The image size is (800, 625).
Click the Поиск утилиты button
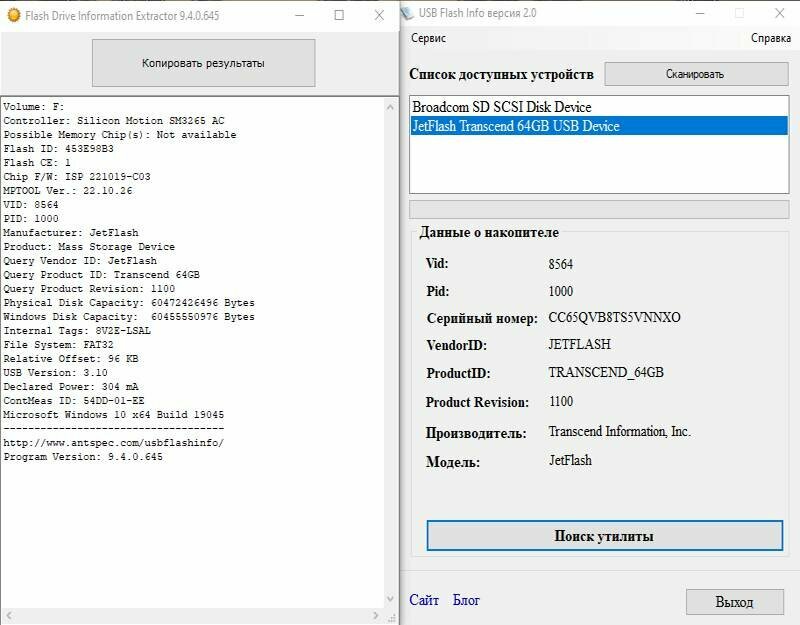[x=604, y=536]
